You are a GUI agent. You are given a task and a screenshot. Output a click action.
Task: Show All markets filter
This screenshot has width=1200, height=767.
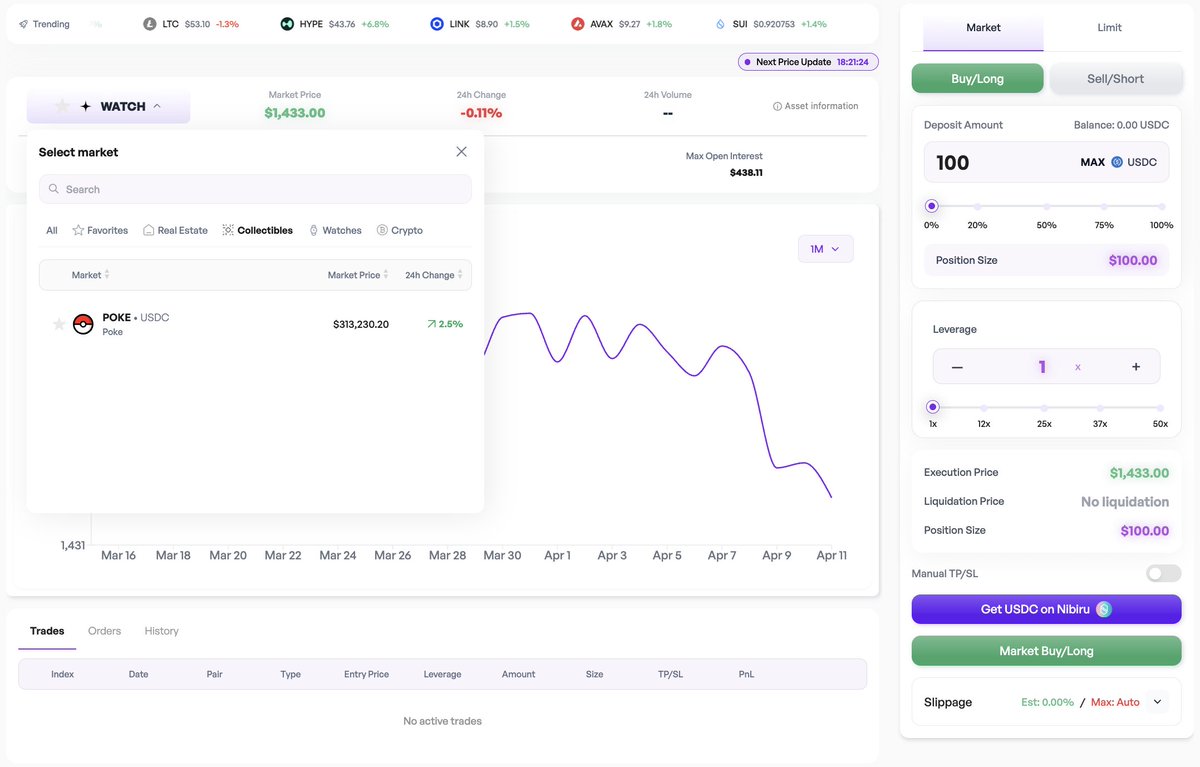tap(52, 230)
